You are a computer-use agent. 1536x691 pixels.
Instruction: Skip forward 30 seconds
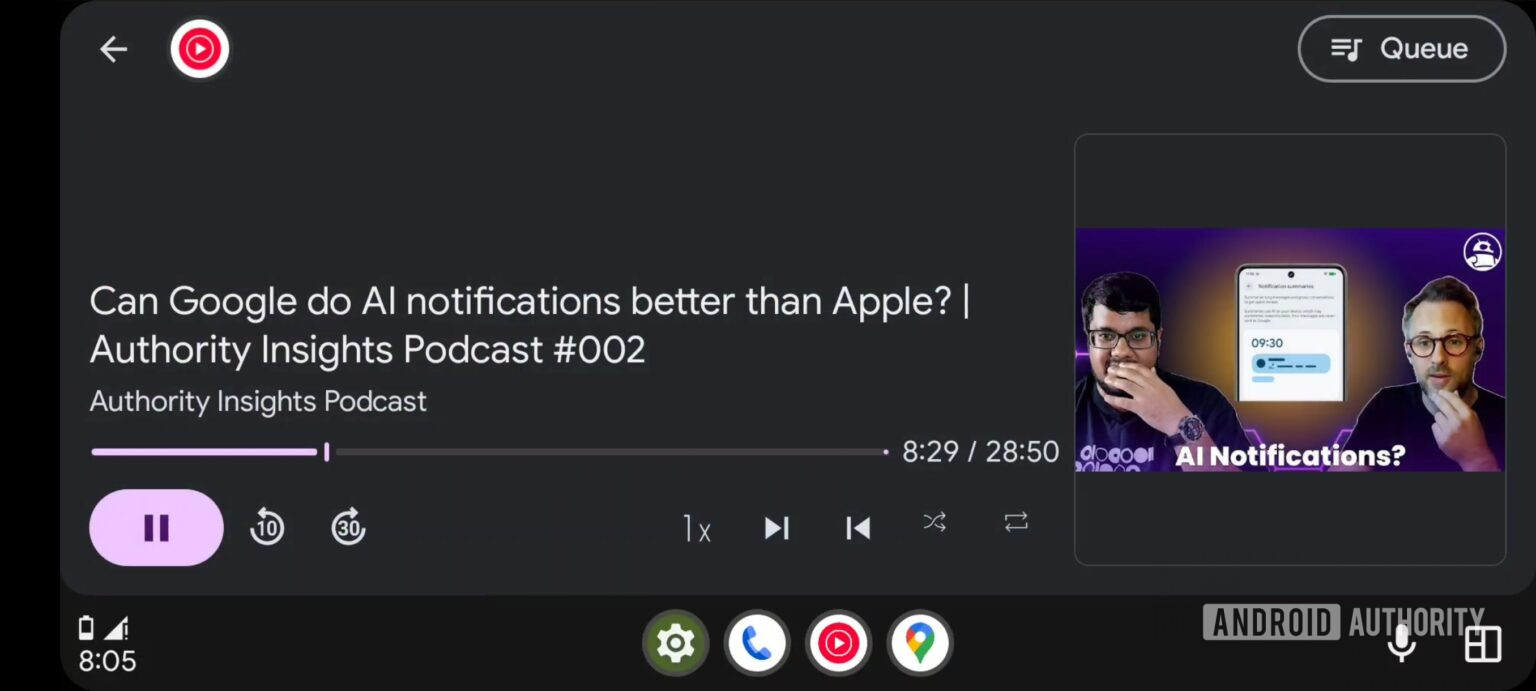[347, 528]
